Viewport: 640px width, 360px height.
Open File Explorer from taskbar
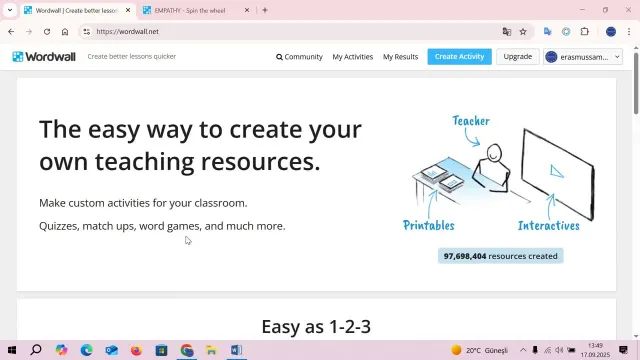[x=211, y=350]
